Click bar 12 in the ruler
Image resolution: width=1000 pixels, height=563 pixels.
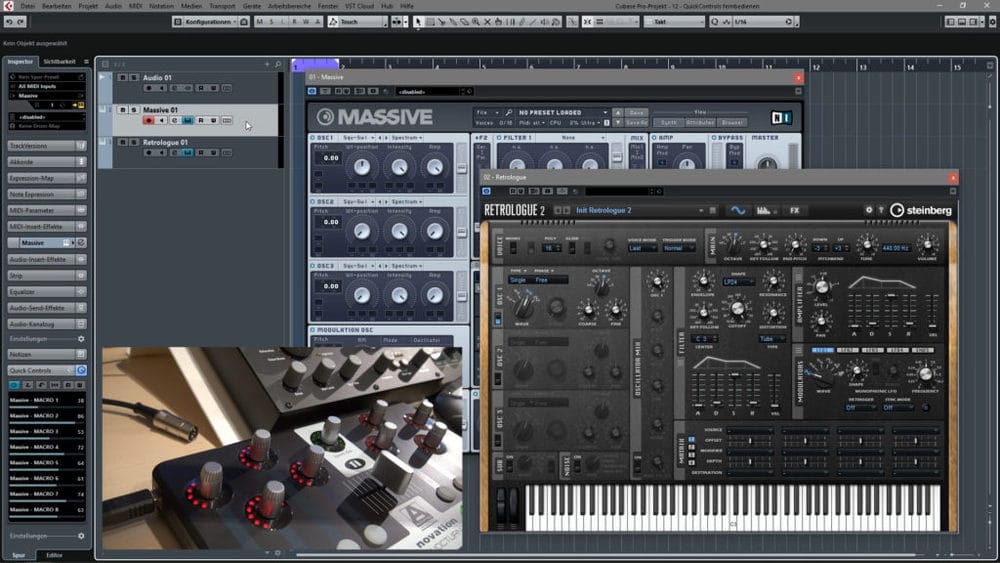[x=816, y=66]
